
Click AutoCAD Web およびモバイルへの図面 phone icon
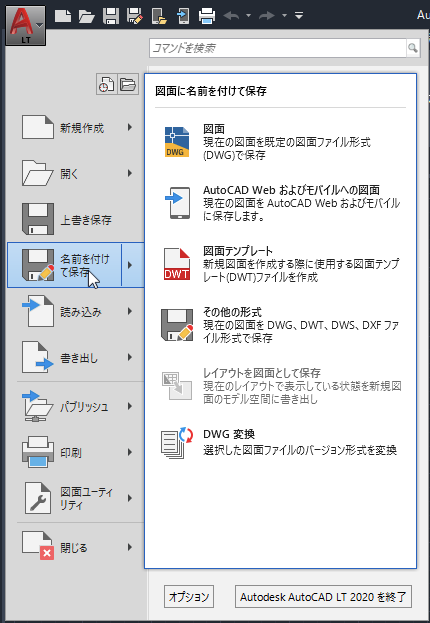pyautogui.click(x=178, y=203)
